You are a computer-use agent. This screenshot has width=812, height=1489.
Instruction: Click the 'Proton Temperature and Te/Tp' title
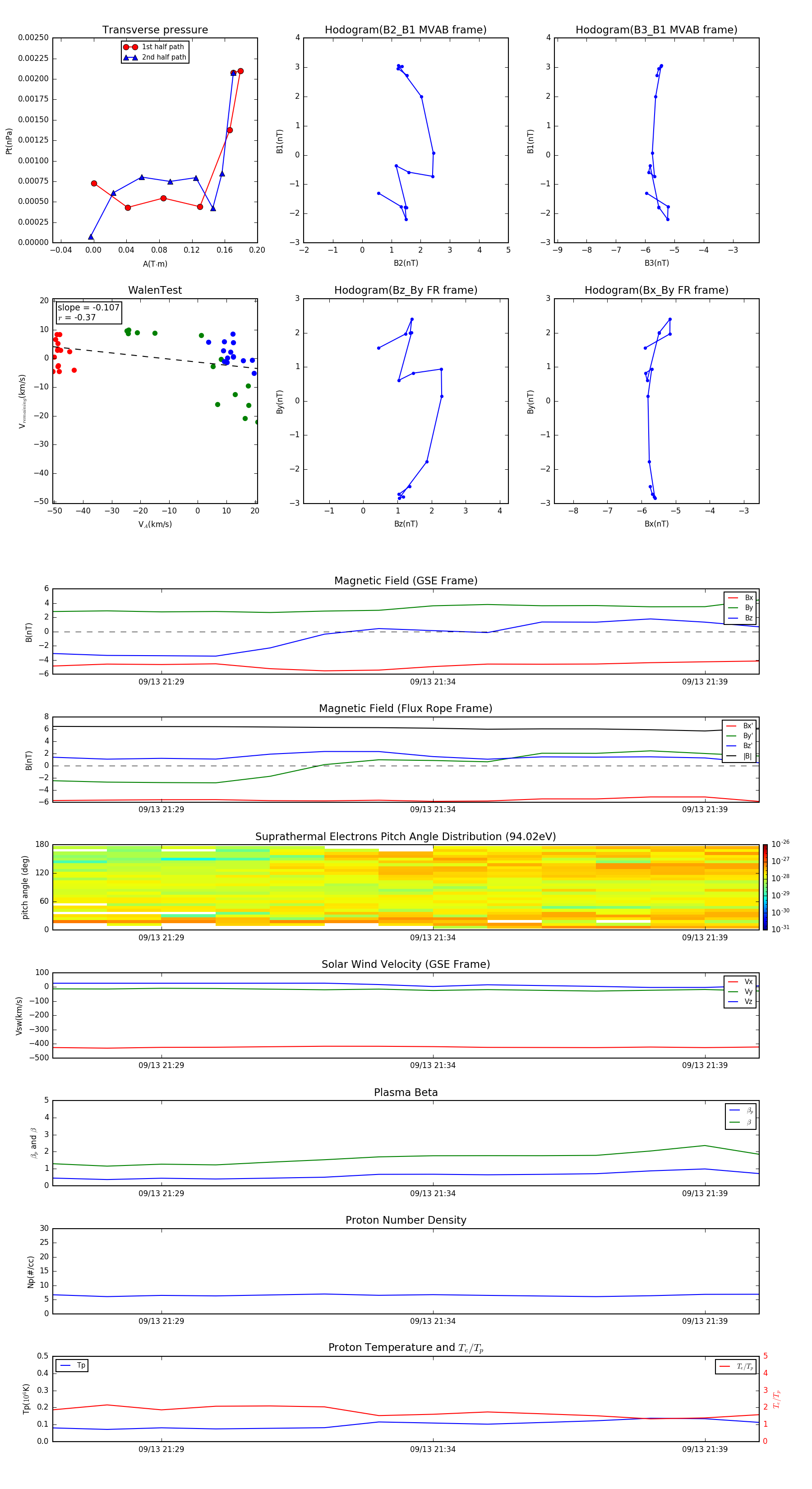[406, 1347]
